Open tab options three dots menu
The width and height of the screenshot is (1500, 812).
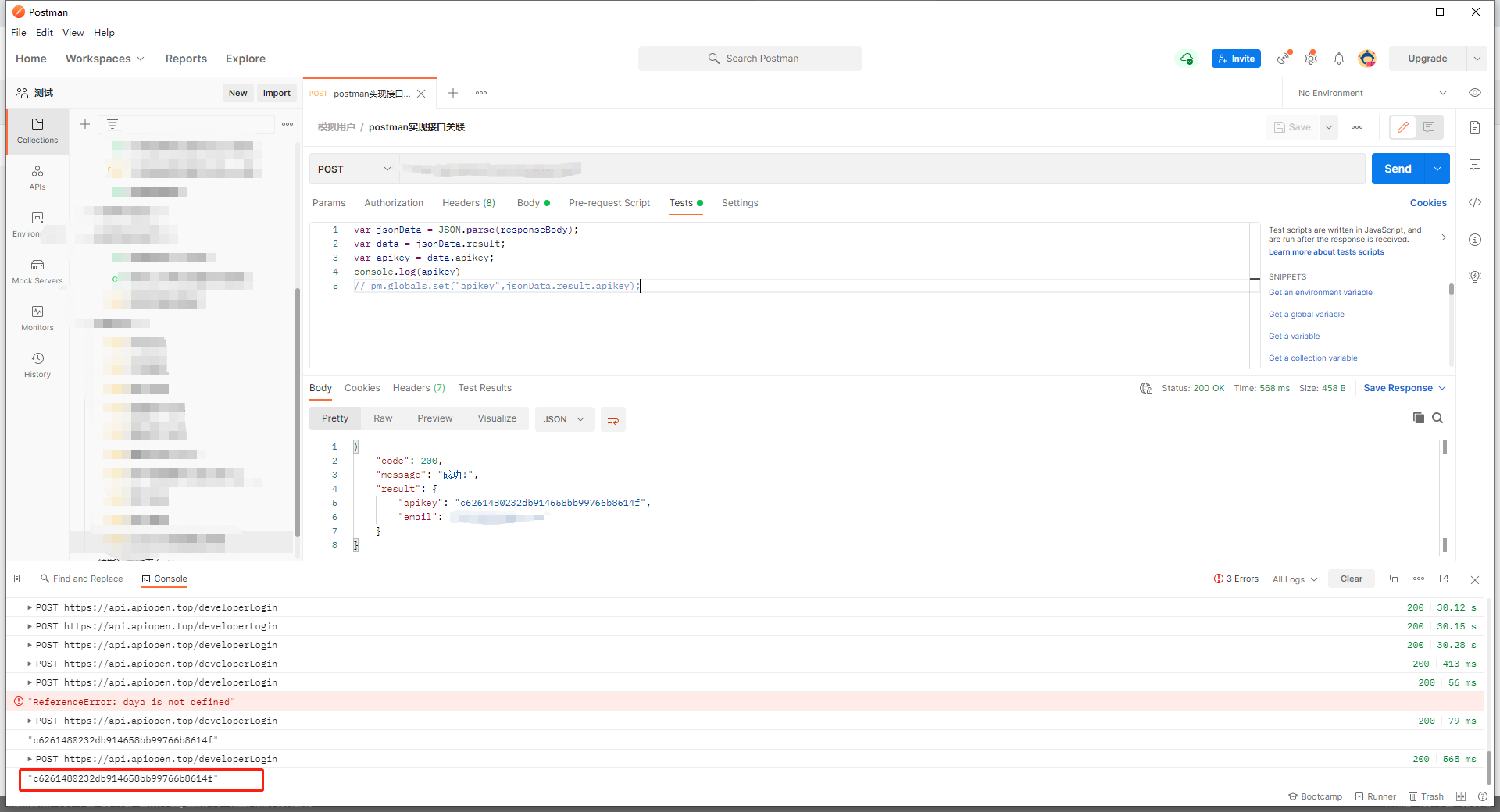481,93
